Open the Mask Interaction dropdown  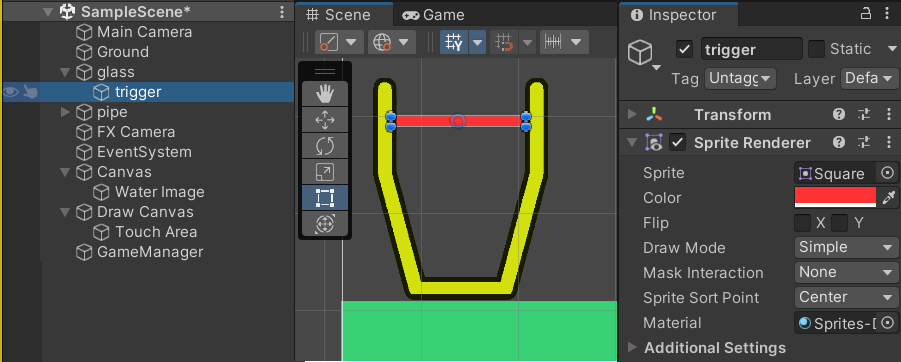tap(846, 272)
